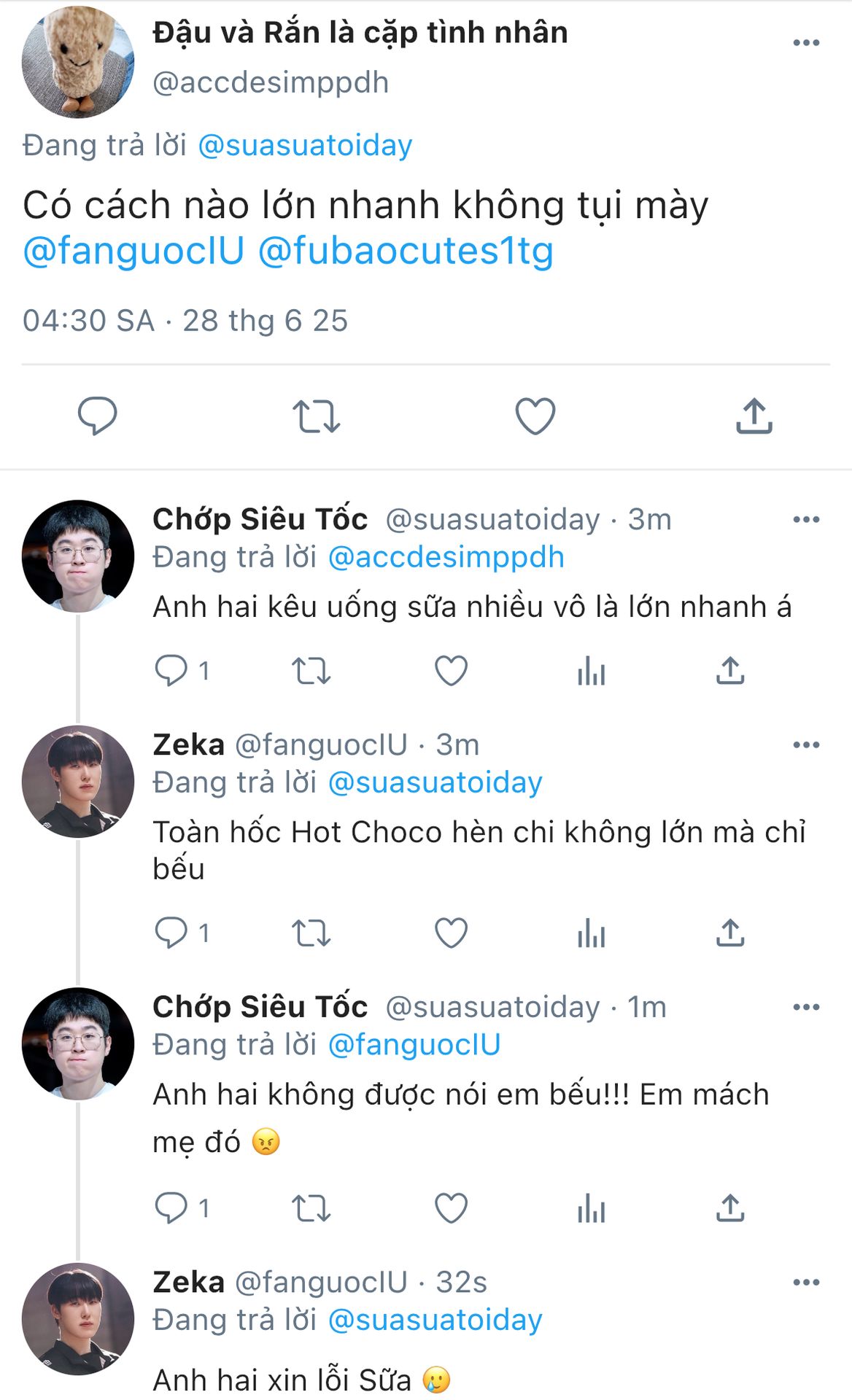Reply to the main tweet about lớn nhanh
The image size is (852, 1400).
(97, 416)
